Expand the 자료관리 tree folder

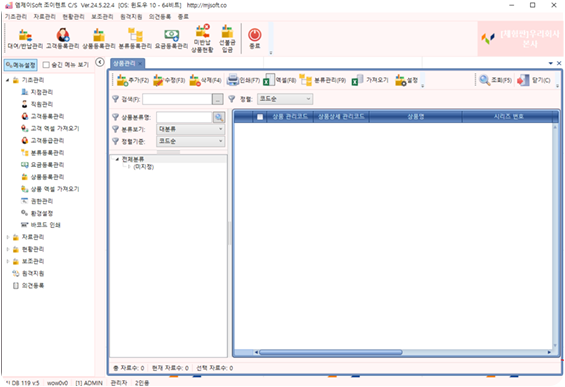(8, 237)
